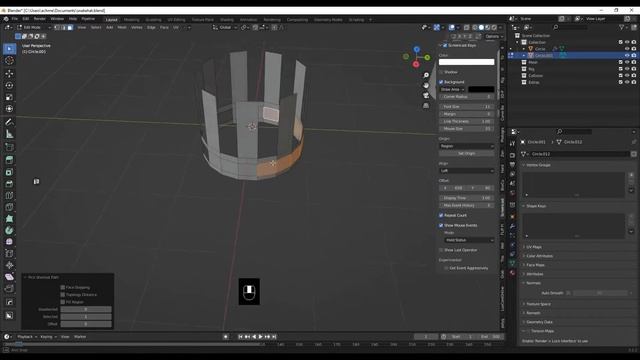Activate the Loop Cut tool

pyautogui.click(x=9, y=196)
